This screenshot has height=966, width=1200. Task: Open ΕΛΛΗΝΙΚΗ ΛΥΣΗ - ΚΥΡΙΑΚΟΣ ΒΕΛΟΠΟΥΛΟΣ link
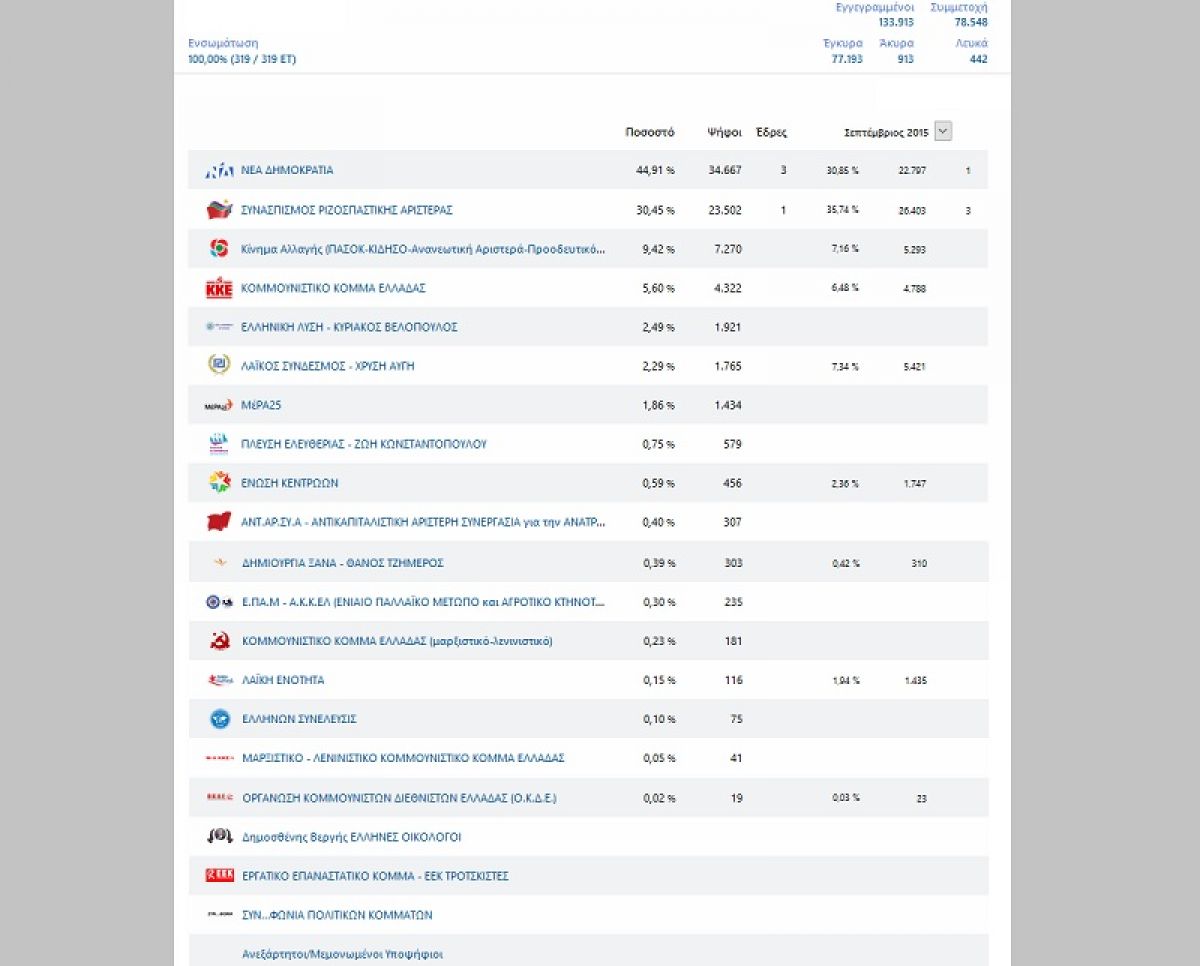click(349, 327)
